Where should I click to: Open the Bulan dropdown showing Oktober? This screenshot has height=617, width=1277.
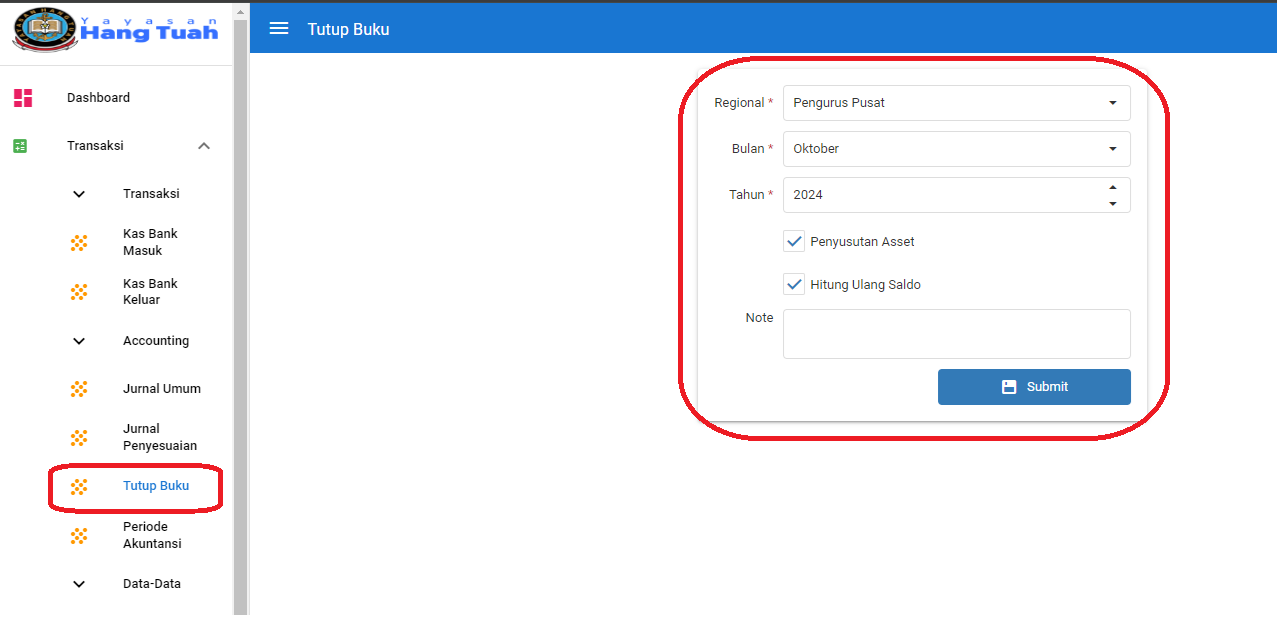(x=956, y=149)
